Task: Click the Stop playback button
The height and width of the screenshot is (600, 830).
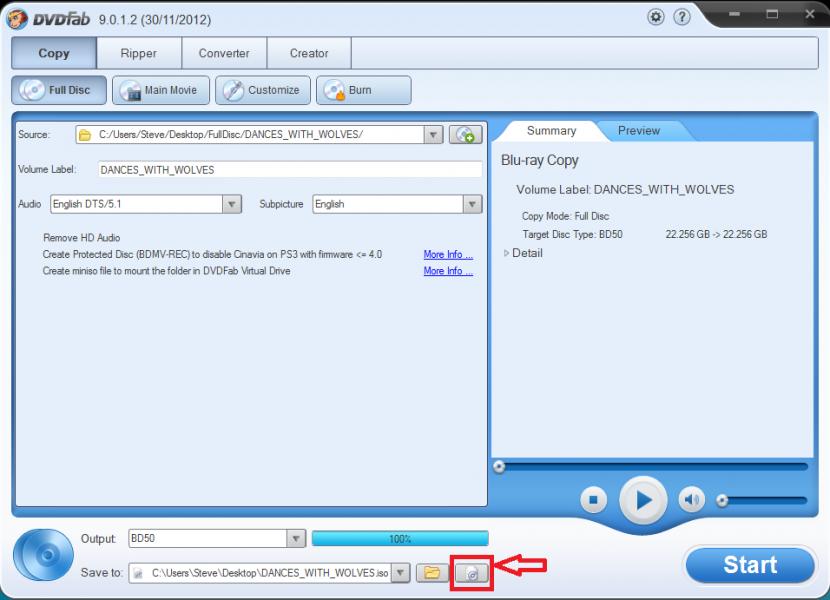Action: [x=593, y=499]
